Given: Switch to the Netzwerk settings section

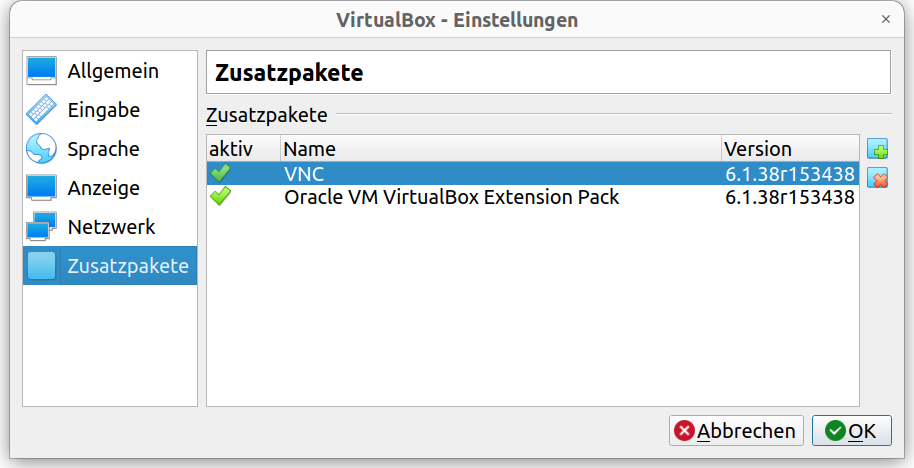Looking at the screenshot, I should (111, 227).
